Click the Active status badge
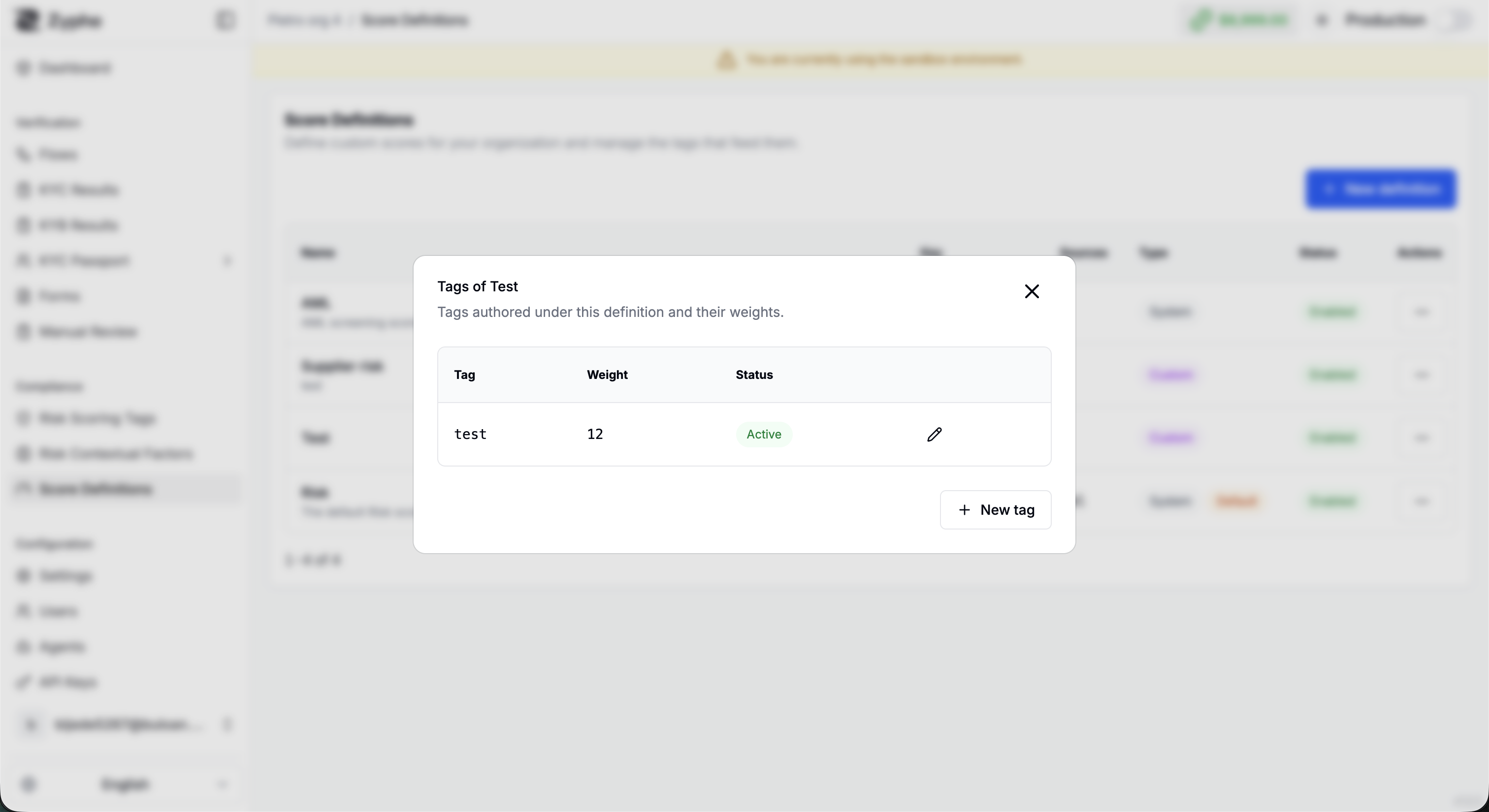1489x812 pixels. (764, 435)
